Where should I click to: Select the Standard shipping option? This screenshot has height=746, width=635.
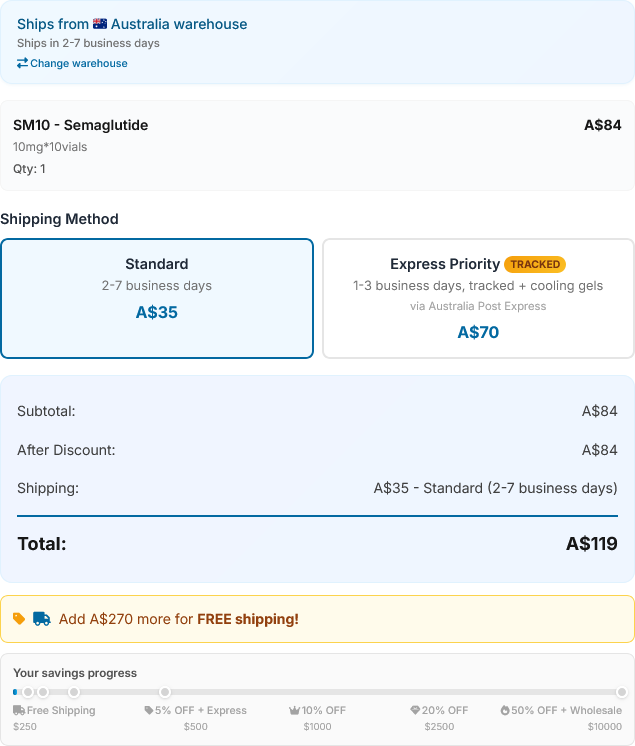pyautogui.click(x=157, y=298)
